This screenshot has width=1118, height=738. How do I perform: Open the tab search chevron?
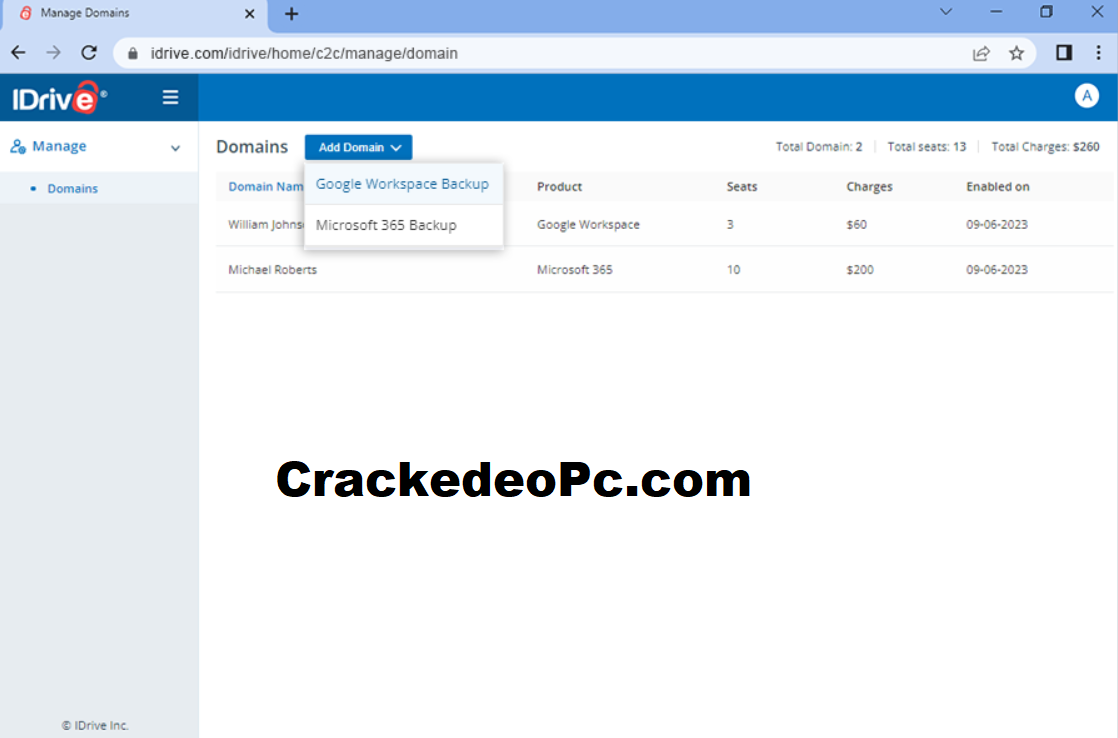tap(946, 12)
